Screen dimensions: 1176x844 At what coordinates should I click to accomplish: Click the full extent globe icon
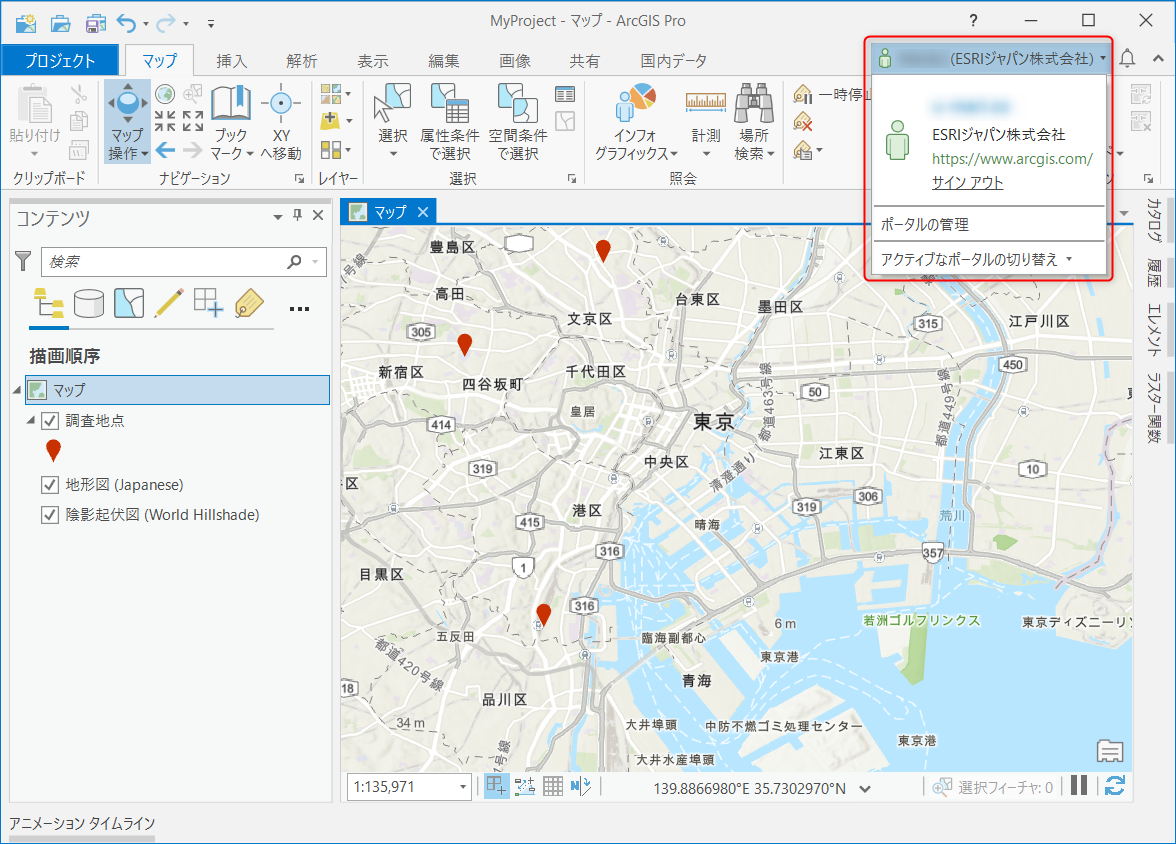pos(165,94)
